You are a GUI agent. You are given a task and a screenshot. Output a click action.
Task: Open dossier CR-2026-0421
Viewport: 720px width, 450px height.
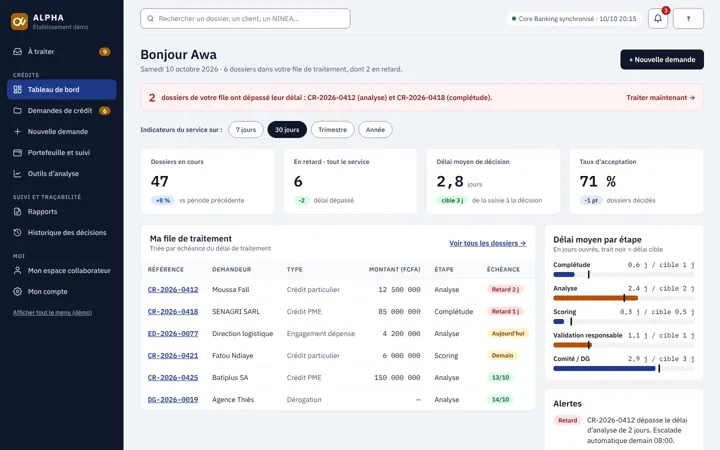[x=173, y=356]
